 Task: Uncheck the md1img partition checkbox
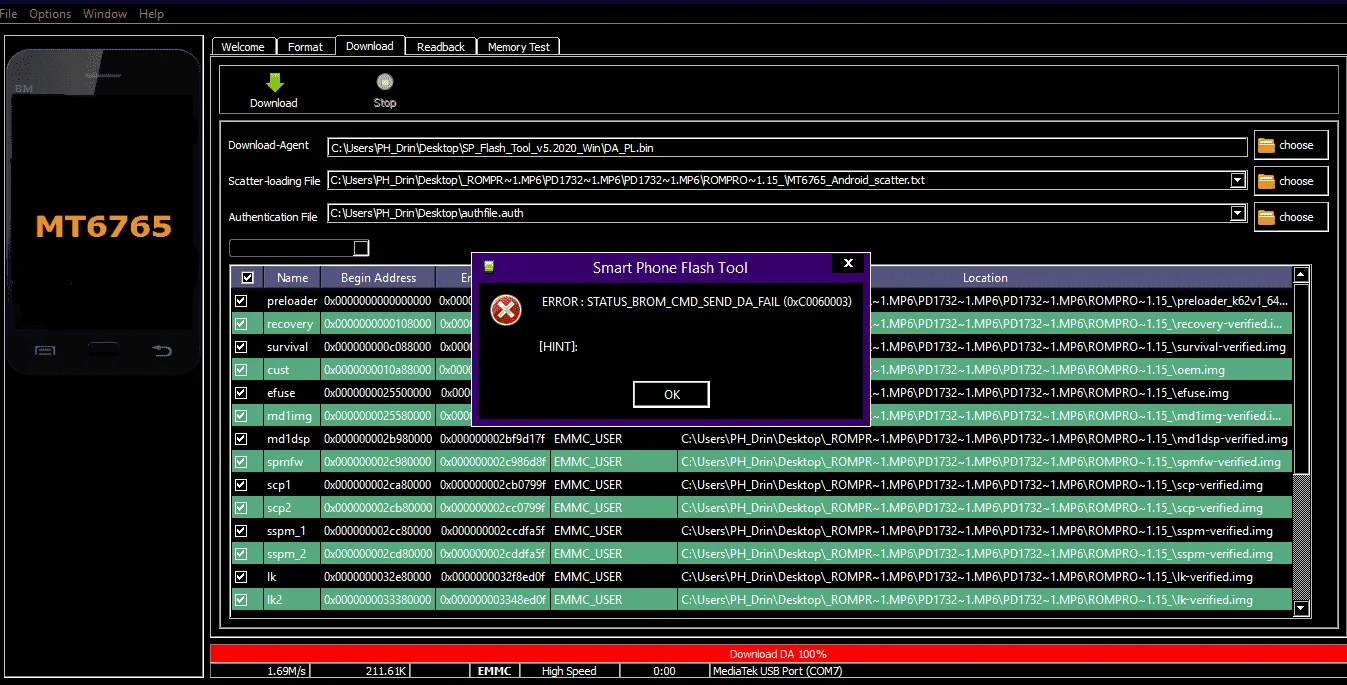point(240,416)
